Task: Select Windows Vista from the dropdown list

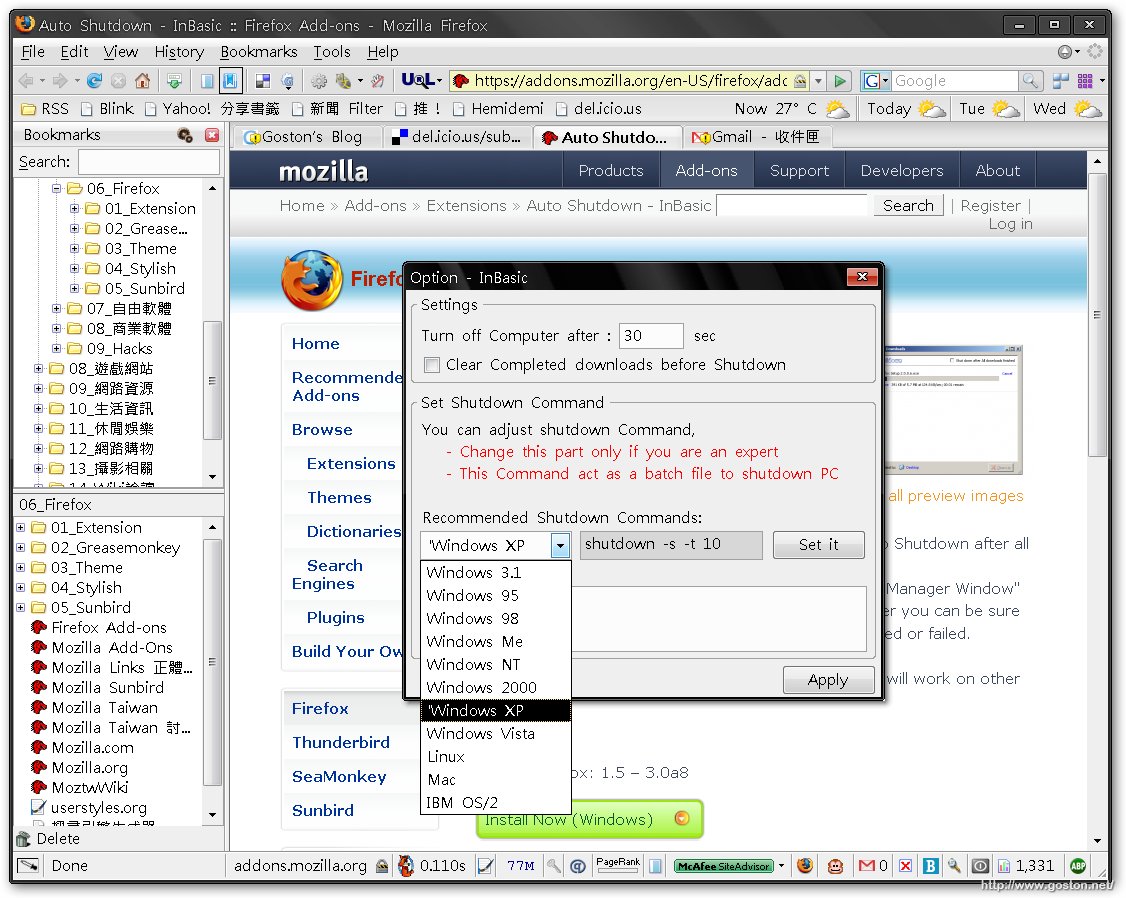Action: (x=495, y=734)
